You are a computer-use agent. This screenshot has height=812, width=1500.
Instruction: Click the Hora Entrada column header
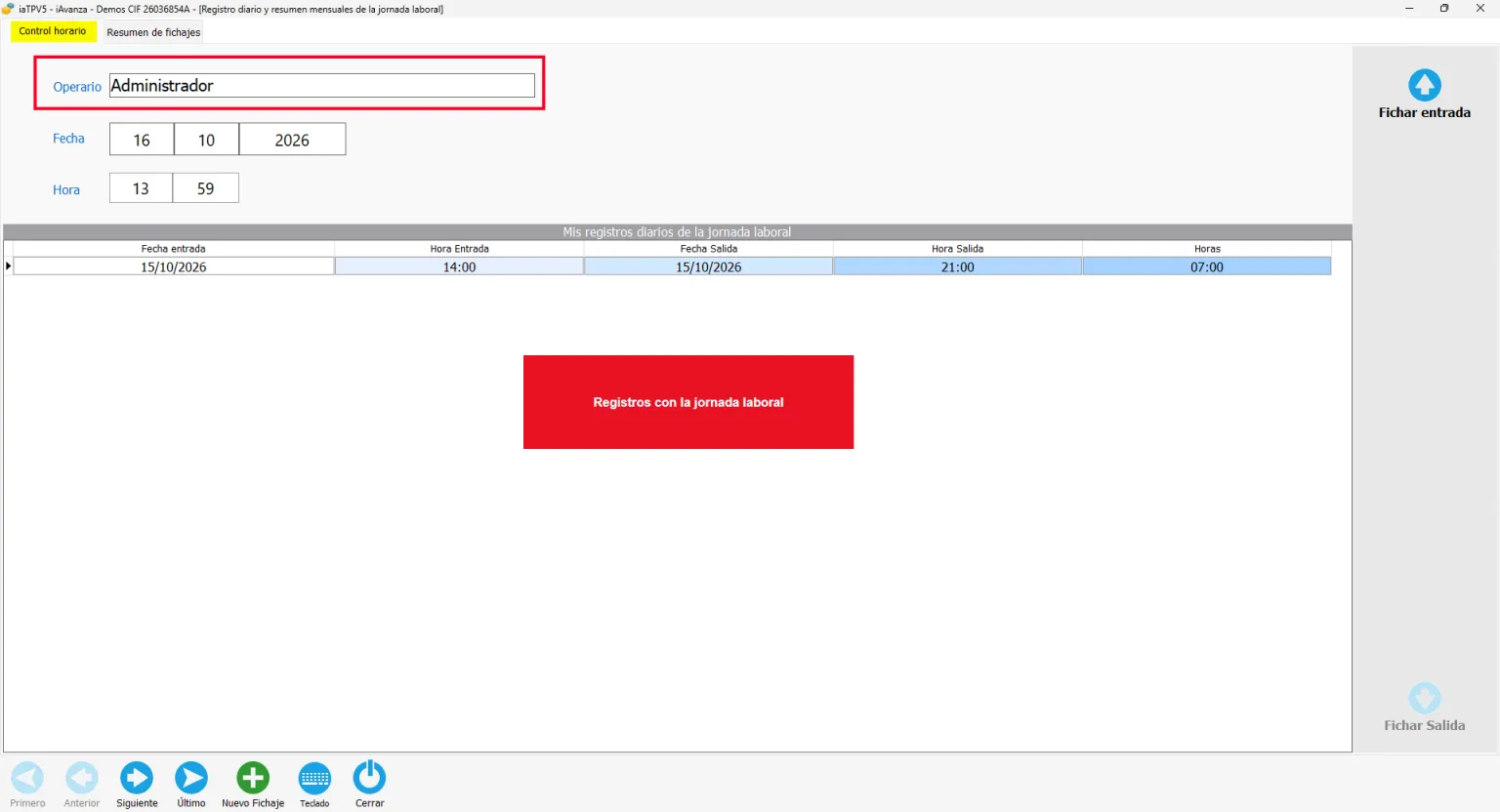[459, 249]
